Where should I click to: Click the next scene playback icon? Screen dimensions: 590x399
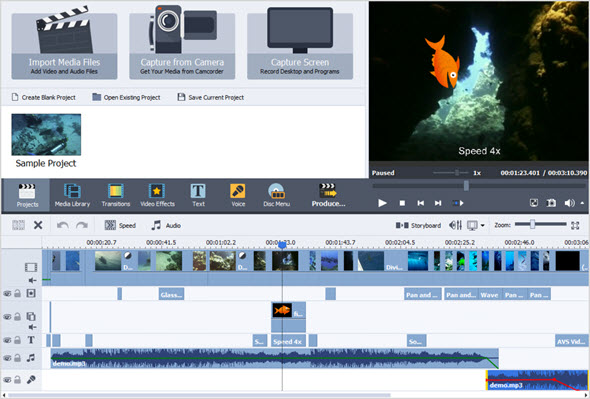[458, 203]
